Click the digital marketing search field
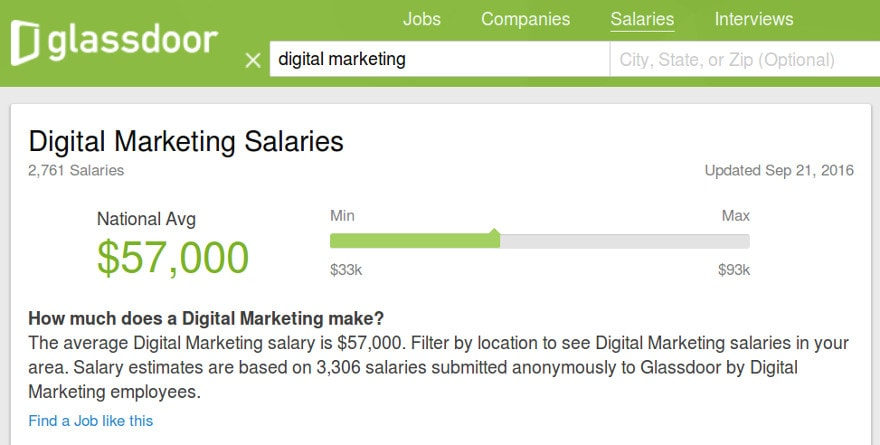This screenshot has width=880, height=445. click(439, 59)
